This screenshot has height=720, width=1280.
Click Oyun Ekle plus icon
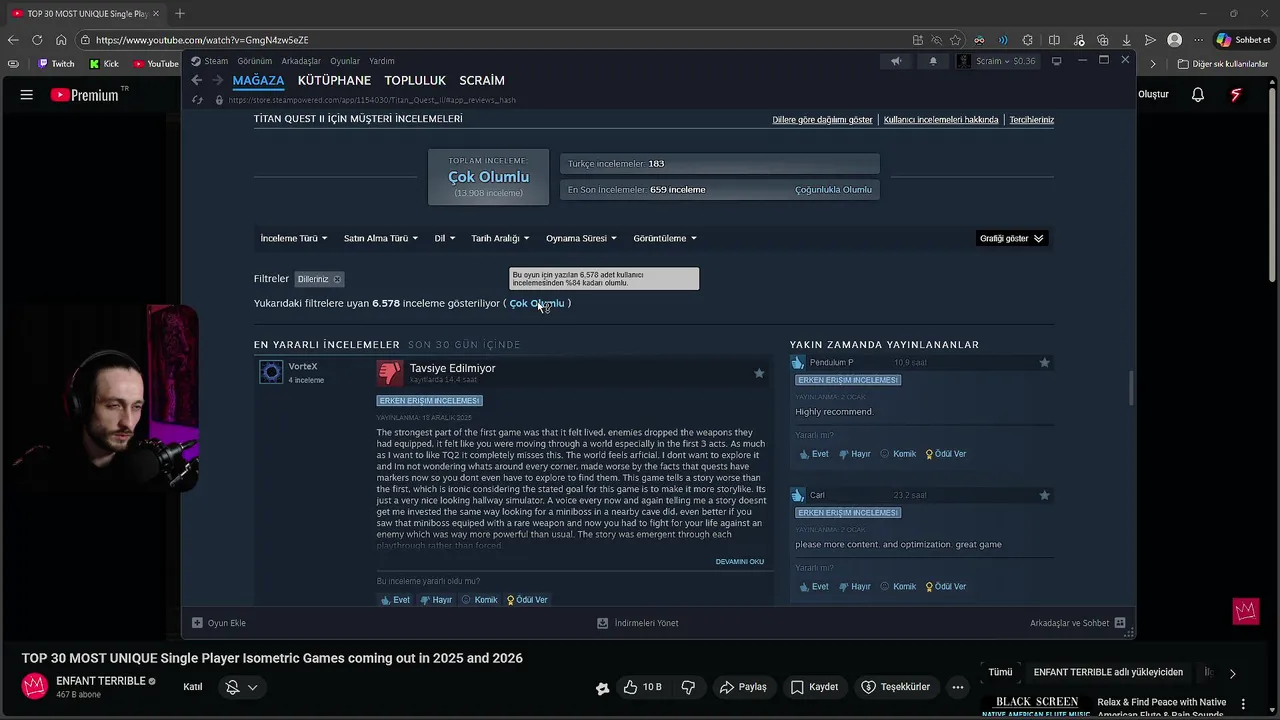point(197,623)
